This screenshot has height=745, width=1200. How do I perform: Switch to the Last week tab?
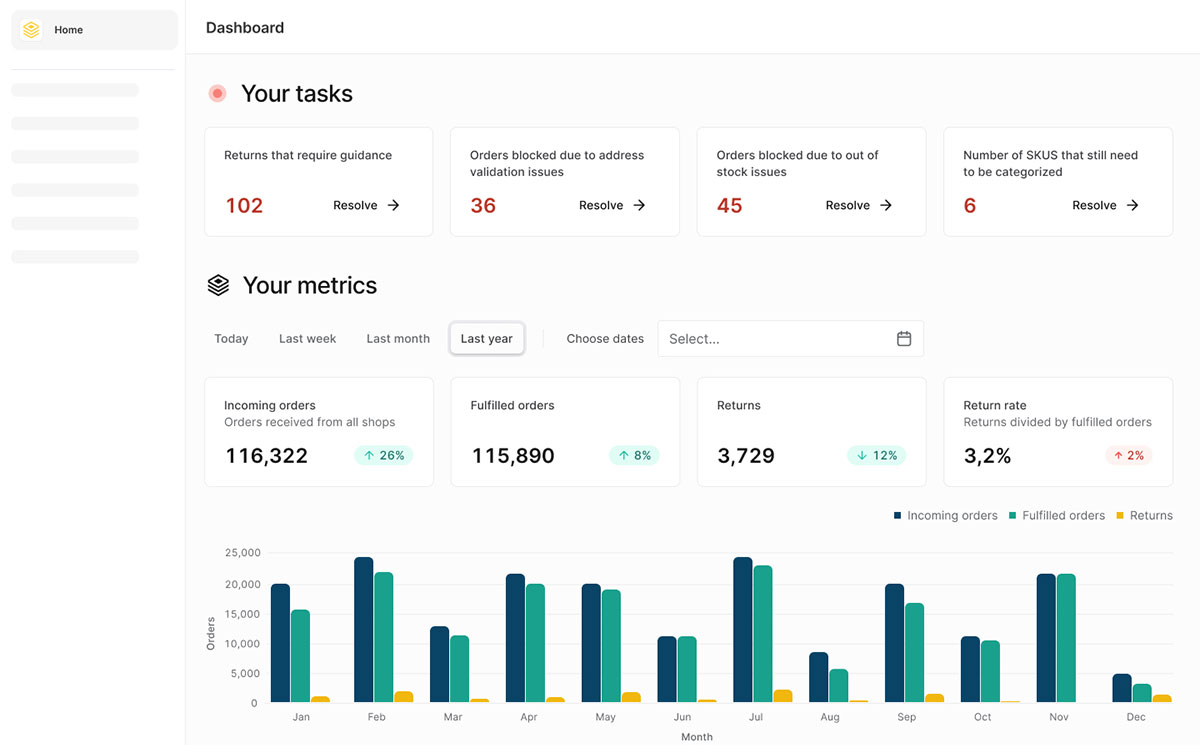(x=307, y=339)
